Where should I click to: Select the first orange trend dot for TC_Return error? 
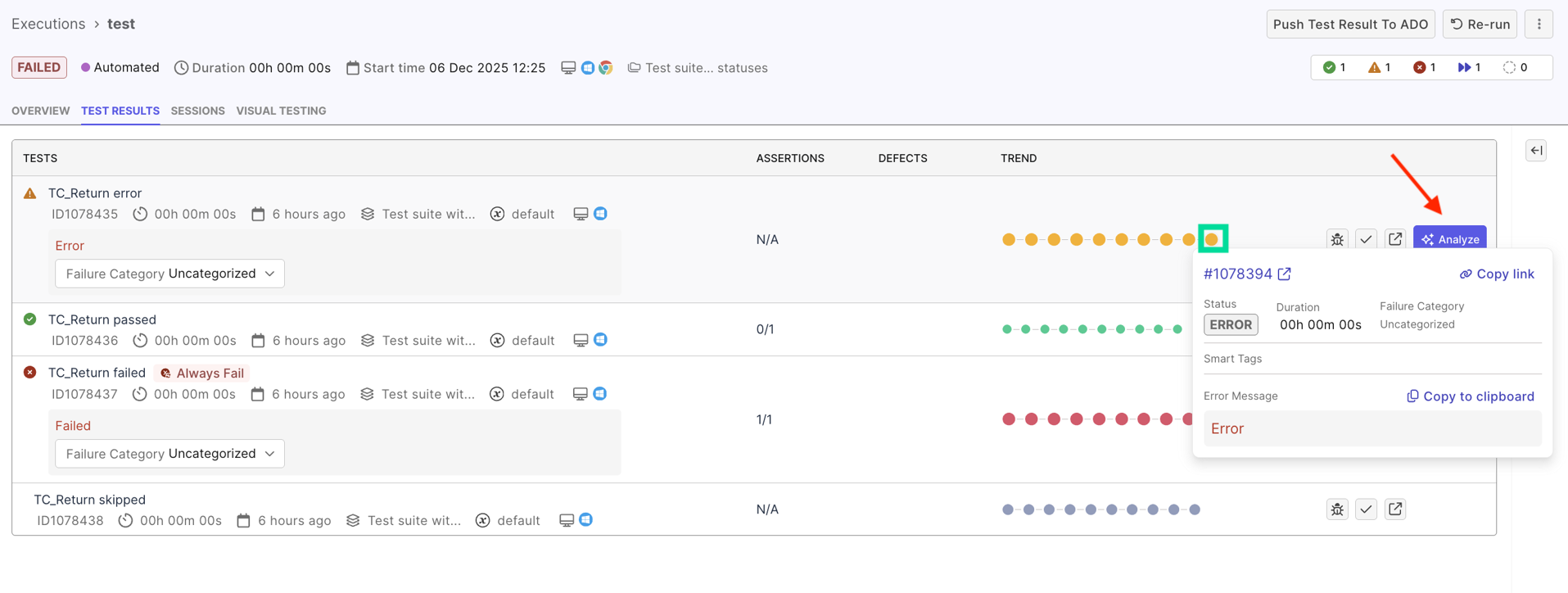[1009, 239]
